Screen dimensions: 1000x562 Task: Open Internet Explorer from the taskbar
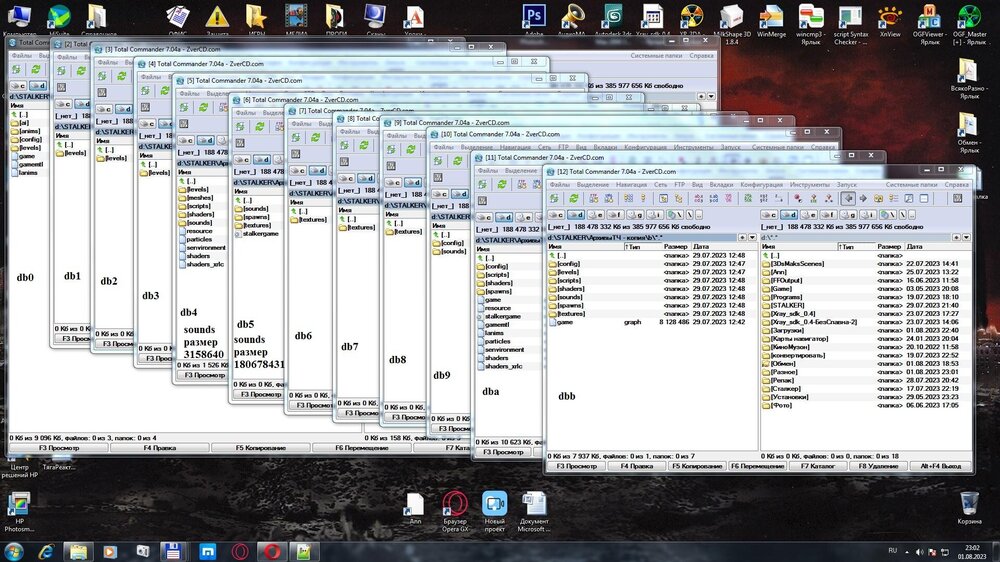(46, 550)
